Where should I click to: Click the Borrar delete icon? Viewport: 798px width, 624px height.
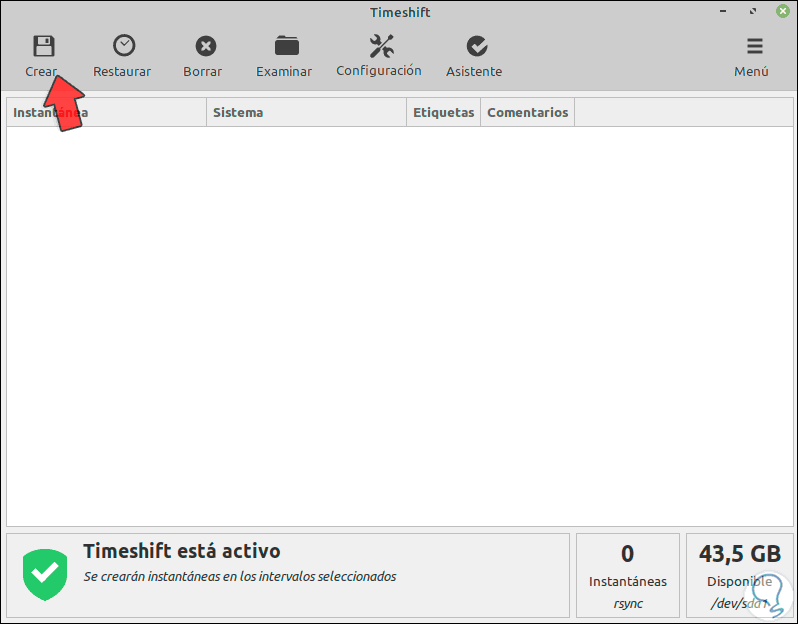(206, 46)
